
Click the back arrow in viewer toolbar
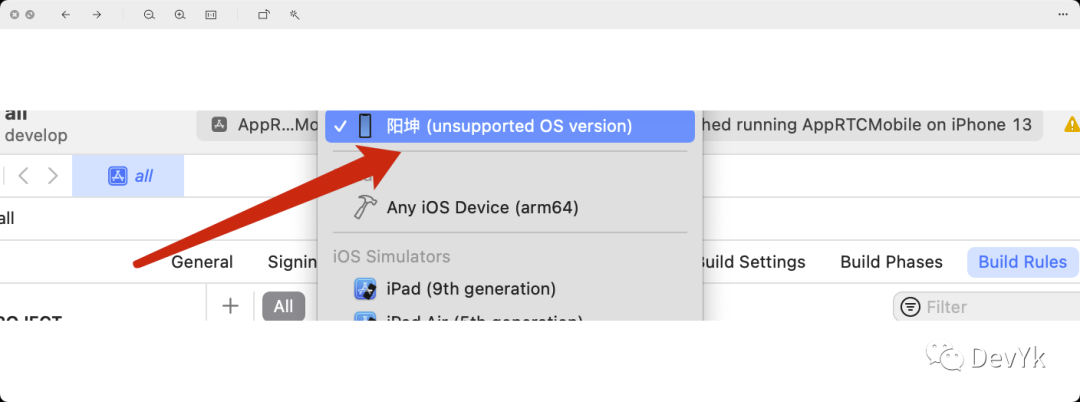tap(65, 15)
